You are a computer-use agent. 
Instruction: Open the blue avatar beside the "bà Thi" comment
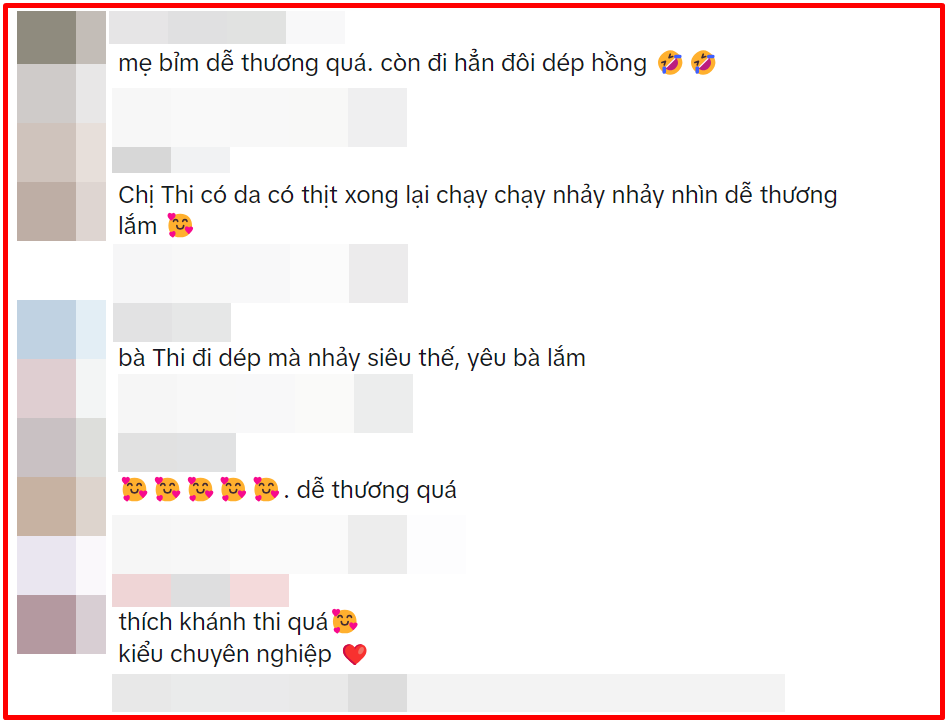62,329
